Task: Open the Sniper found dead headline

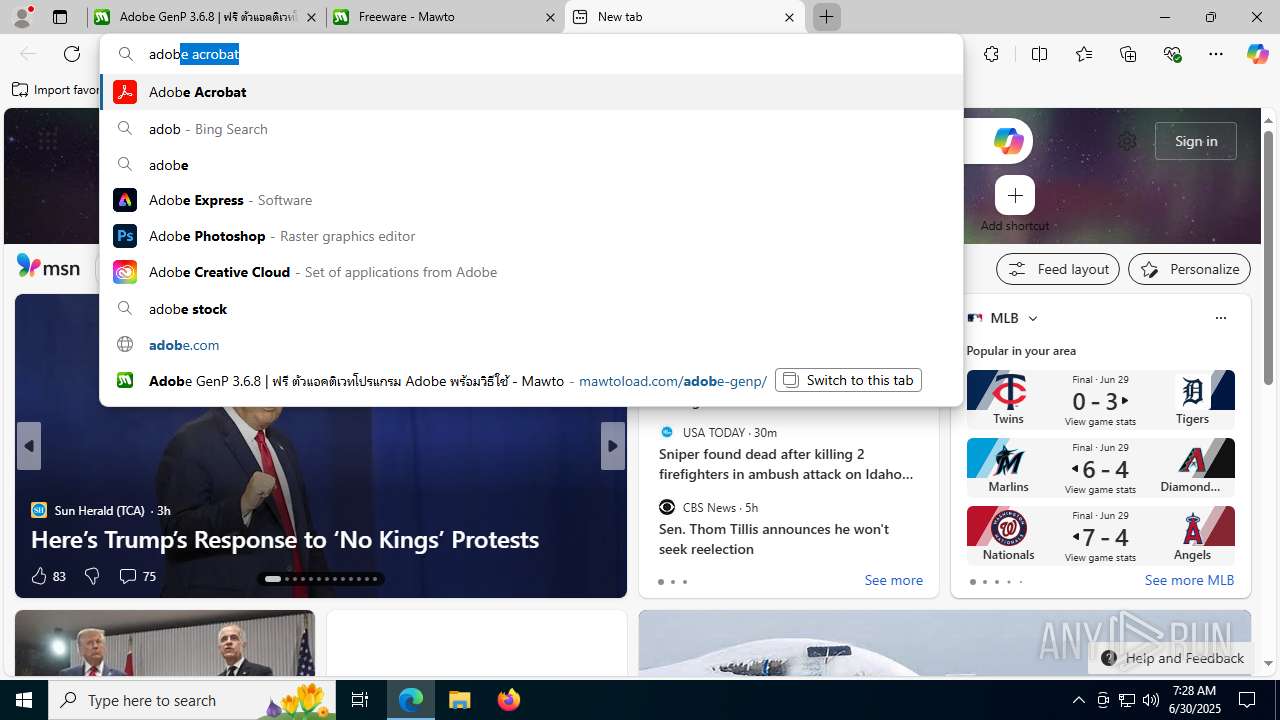Action: pos(786,464)
